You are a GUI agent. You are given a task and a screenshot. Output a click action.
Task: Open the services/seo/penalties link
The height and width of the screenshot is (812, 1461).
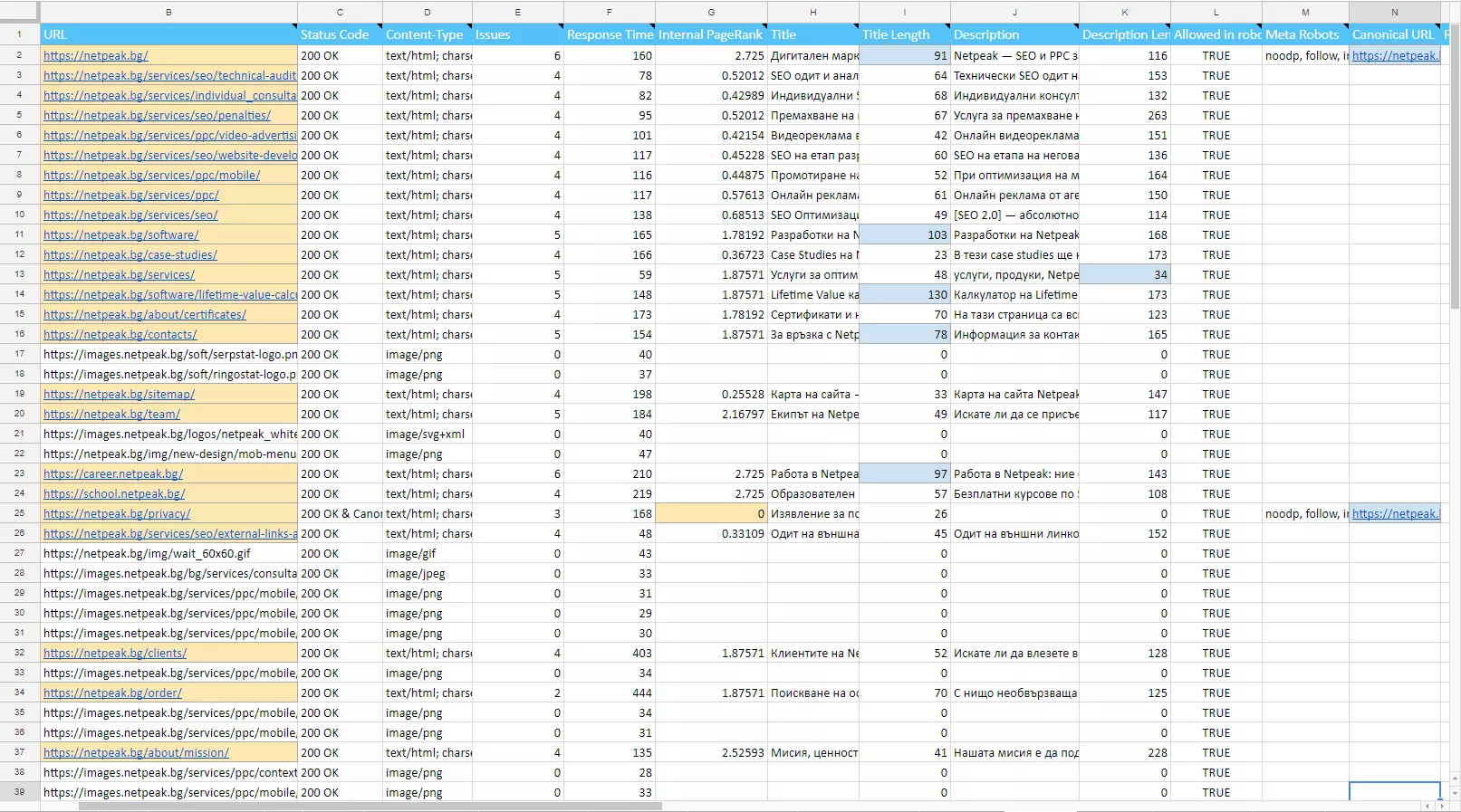coord(158,116)
